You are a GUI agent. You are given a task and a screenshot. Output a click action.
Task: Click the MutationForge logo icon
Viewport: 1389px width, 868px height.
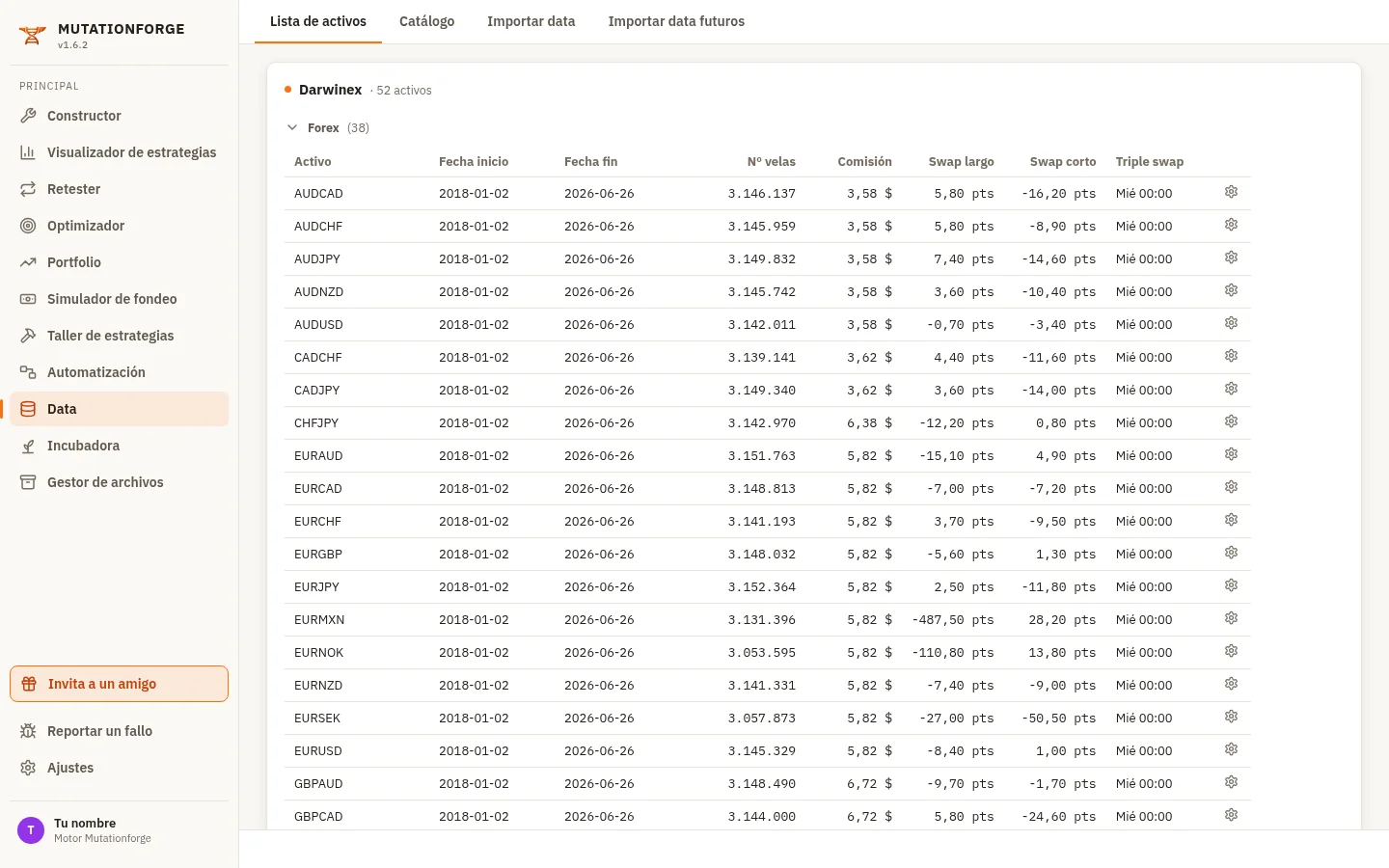(x=33, y=36)
